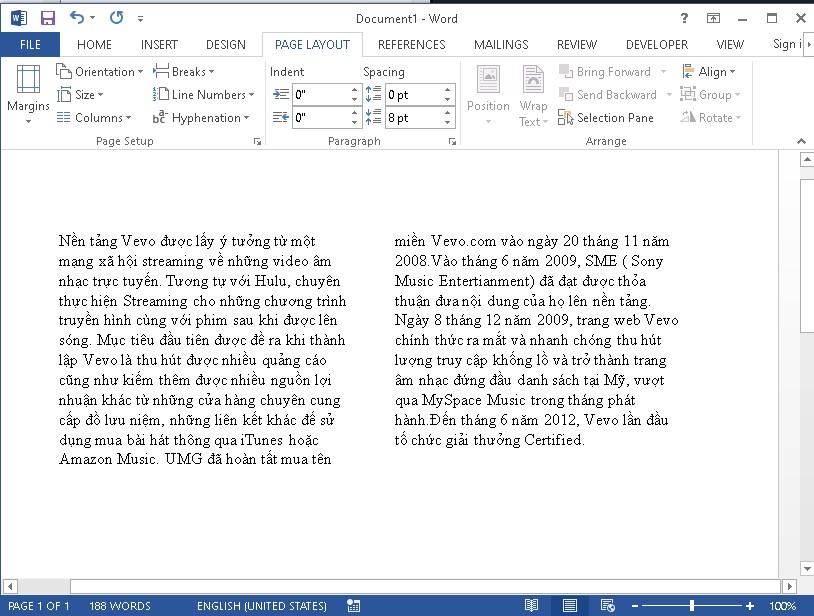Open the FILE menu
The width and height of the screenshot is (814, 616).
[30, 45]
